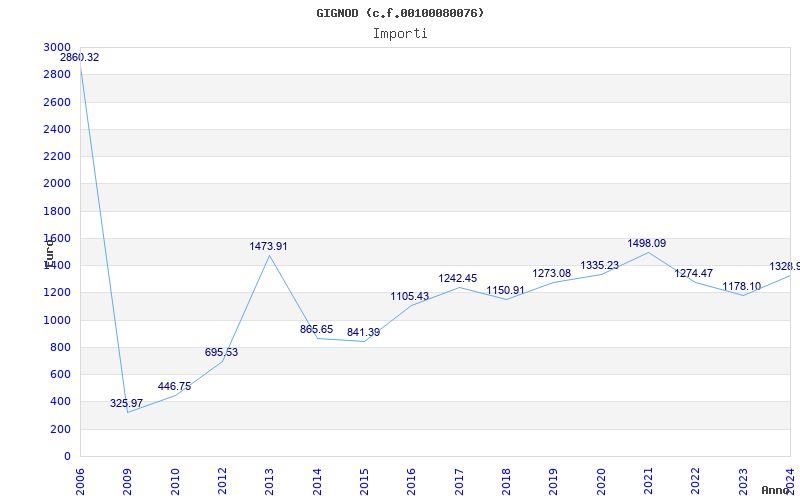Click the 0 y-axis tick label

(67, 457)
